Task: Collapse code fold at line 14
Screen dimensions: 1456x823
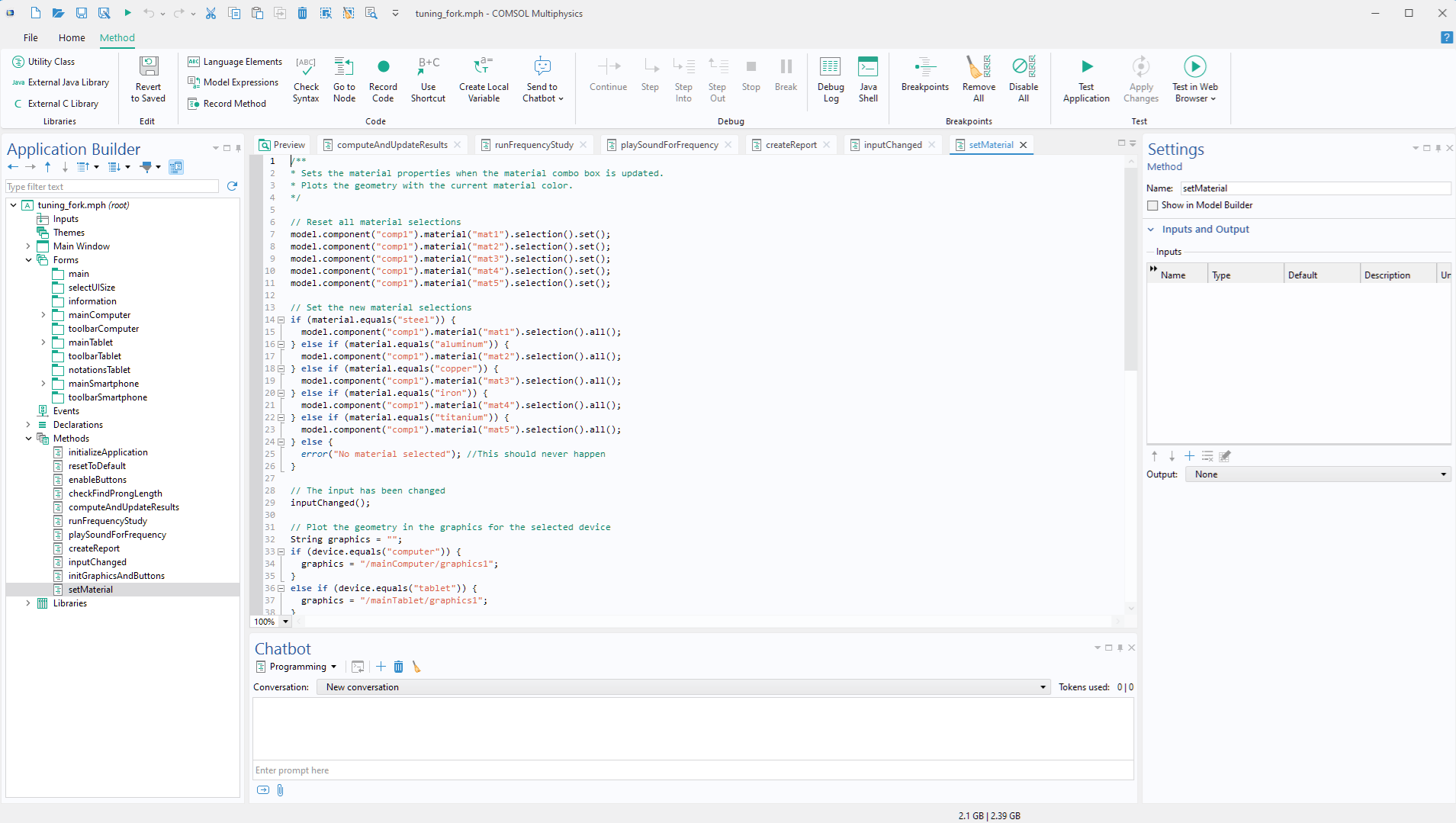Action: [x=281, y=320]
